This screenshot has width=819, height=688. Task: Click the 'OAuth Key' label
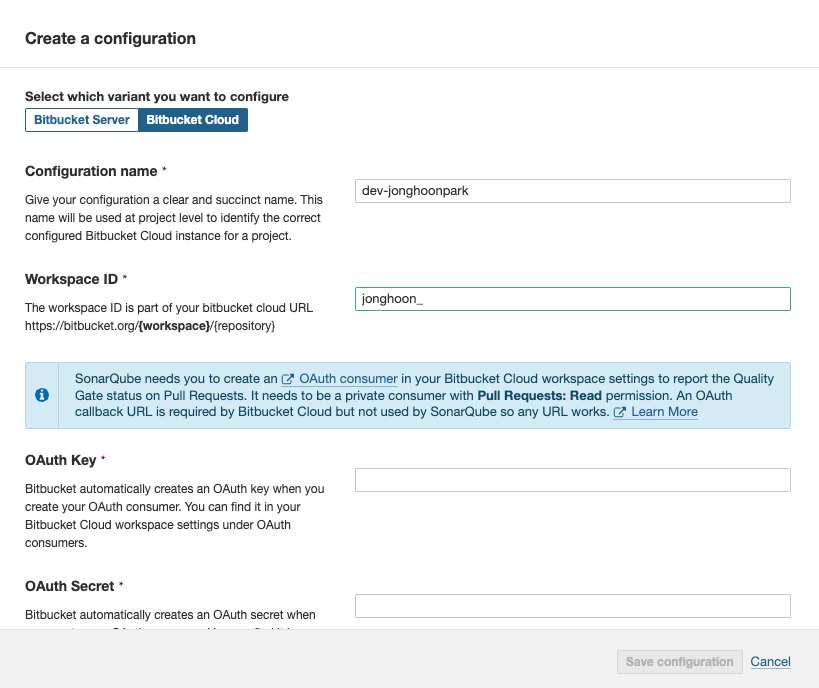point(61,460)
